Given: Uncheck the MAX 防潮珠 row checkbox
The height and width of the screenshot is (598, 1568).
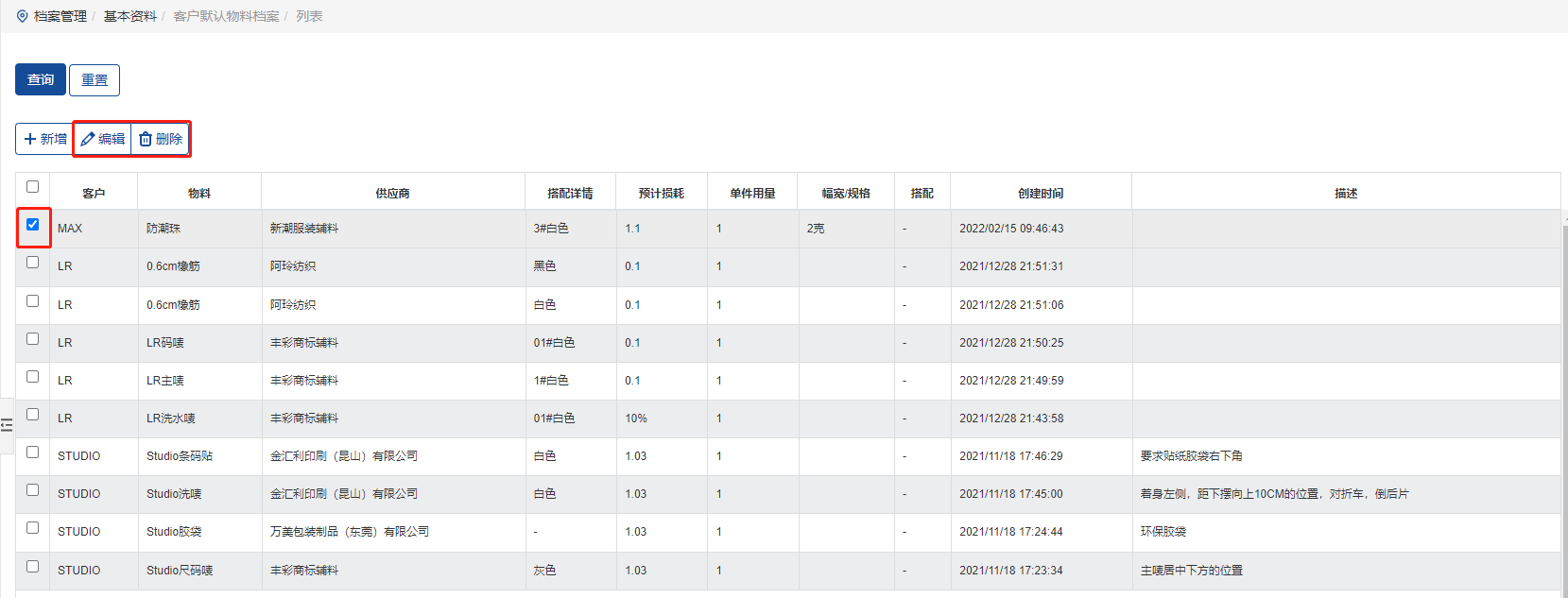Looking at the screenshot, I should pyautogui.click(x=33, y=225).
